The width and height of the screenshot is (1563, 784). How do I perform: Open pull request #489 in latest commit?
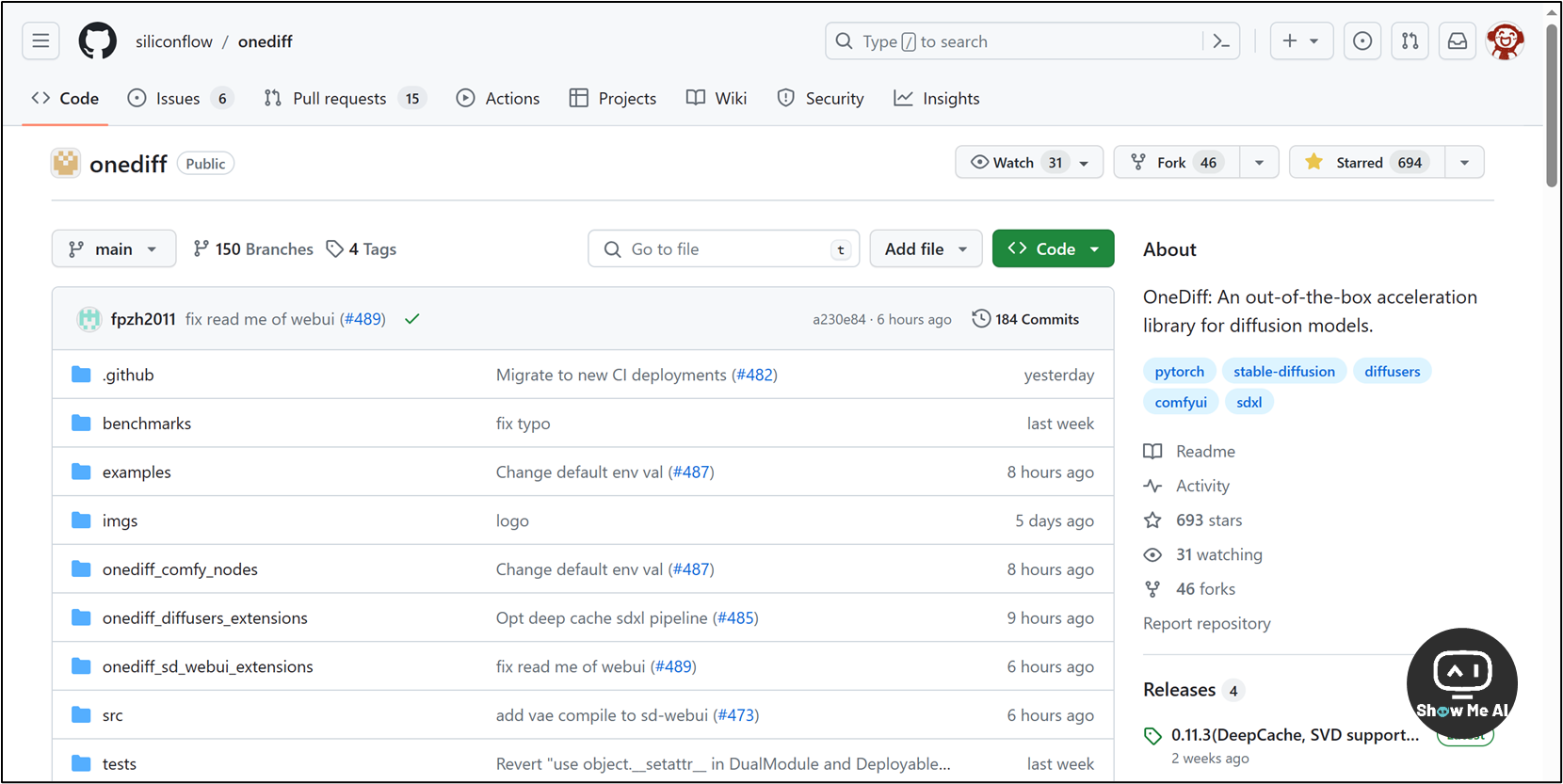(x=363, y=319)
